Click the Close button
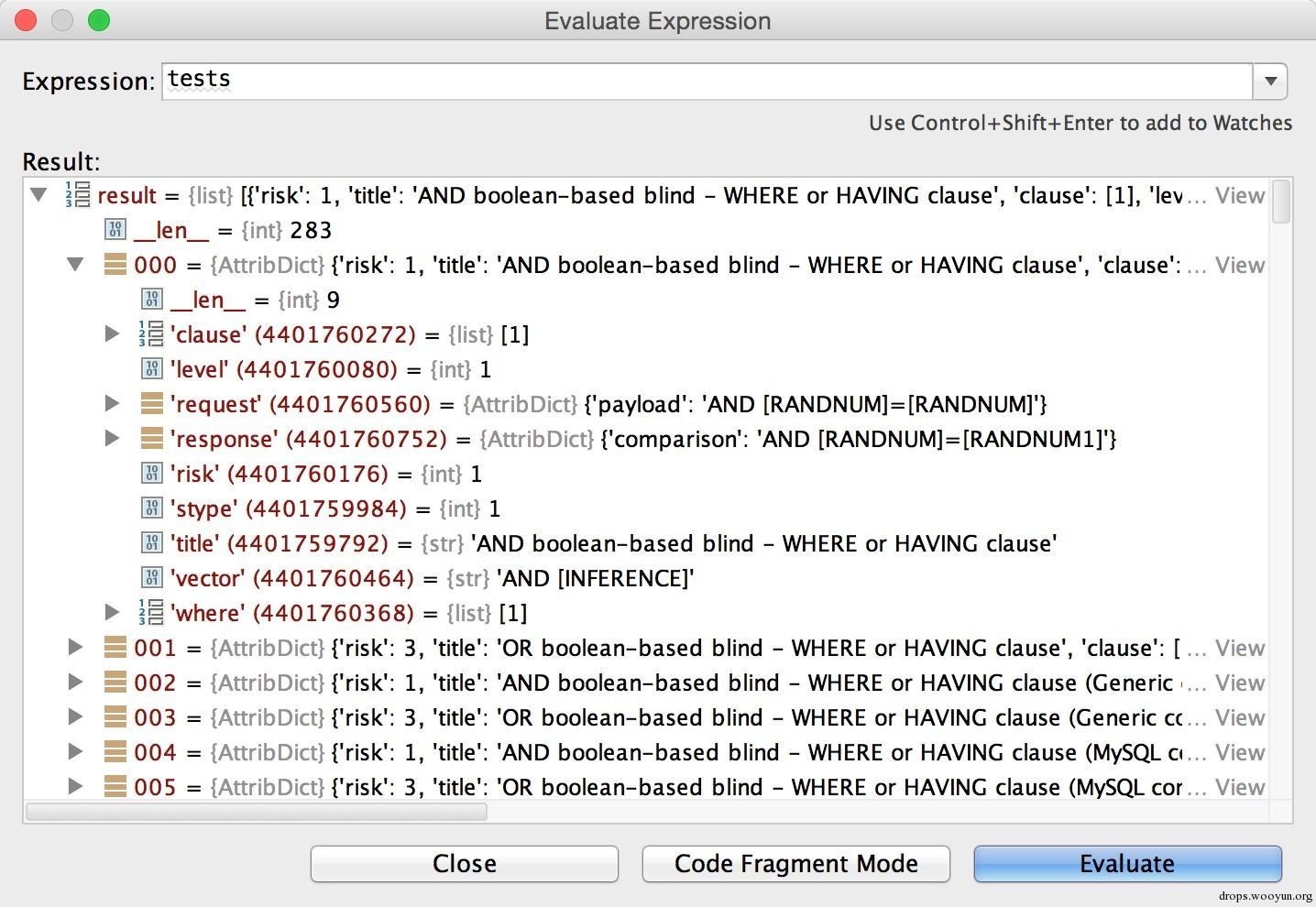Image resolution: width=1316 pixels, height=907 pixels. [x=464, y=864]
